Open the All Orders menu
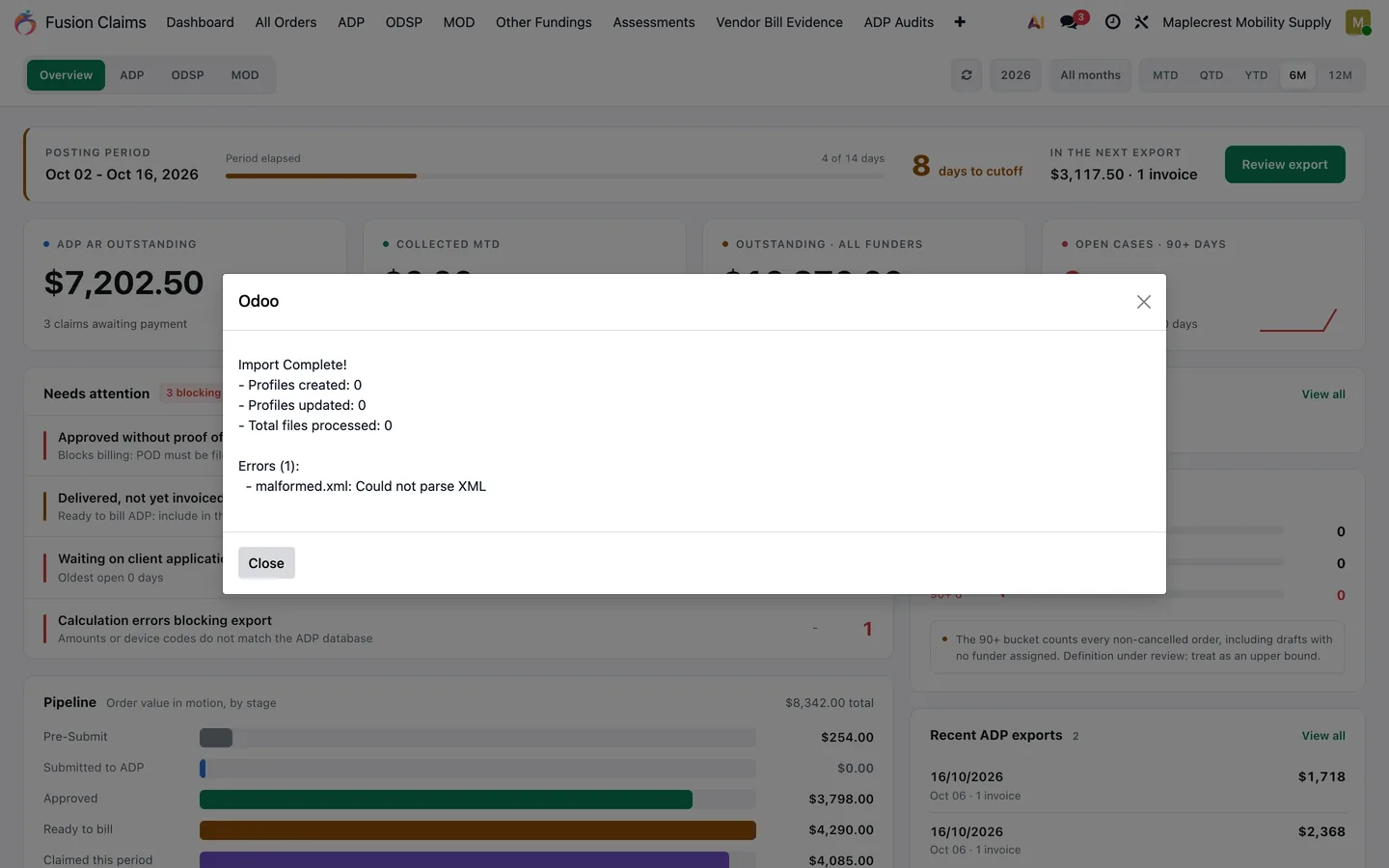This screenshot has height=868, width=1389. (286, 22)
